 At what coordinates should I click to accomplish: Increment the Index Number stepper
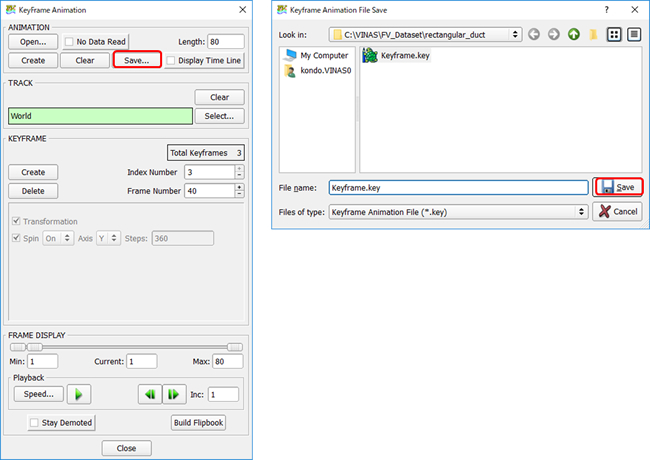[x=238, y=168]
